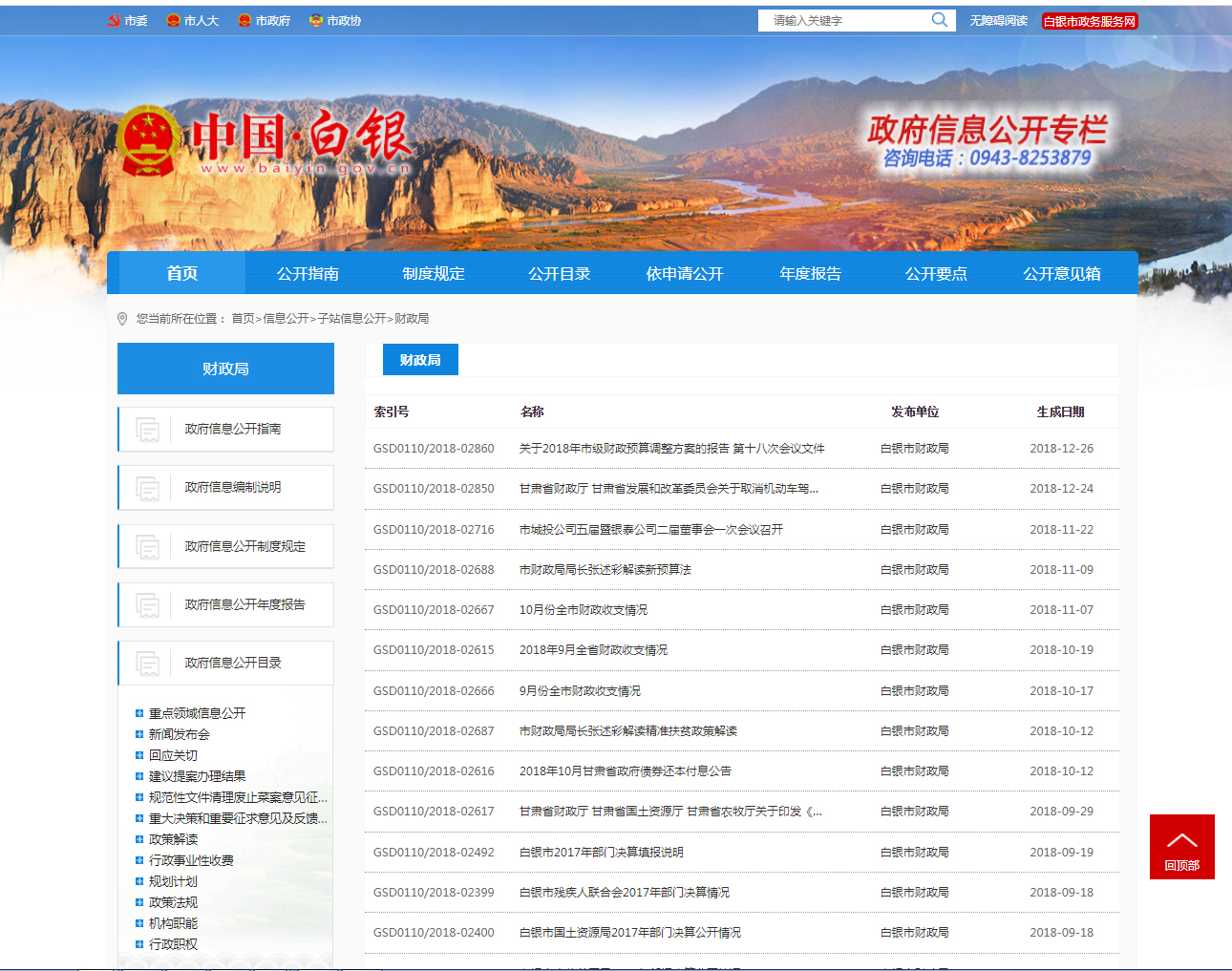Viewport: 1232px width, 971px height.
Task: Open the 白银市政务服务网 red button
Action: pyautogui.click(x=1089, y=21)
